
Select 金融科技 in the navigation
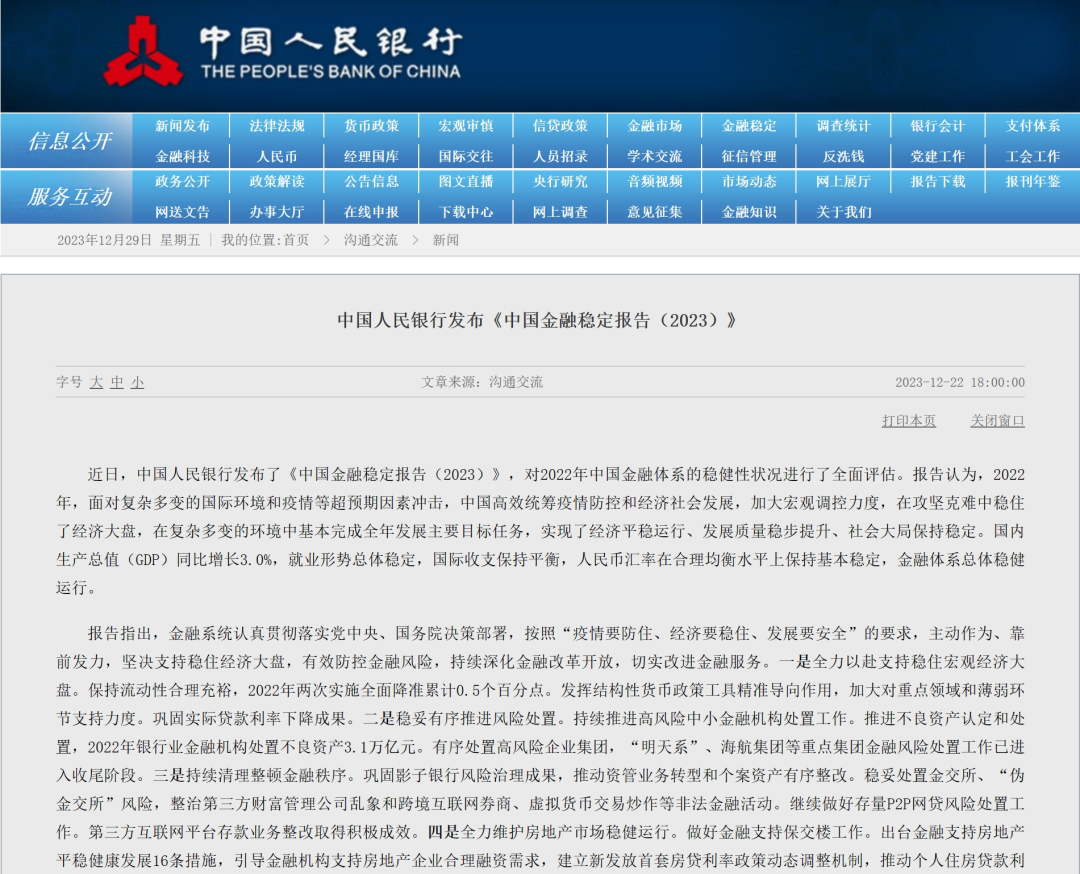pyautogui.click(x=183, y=156)
